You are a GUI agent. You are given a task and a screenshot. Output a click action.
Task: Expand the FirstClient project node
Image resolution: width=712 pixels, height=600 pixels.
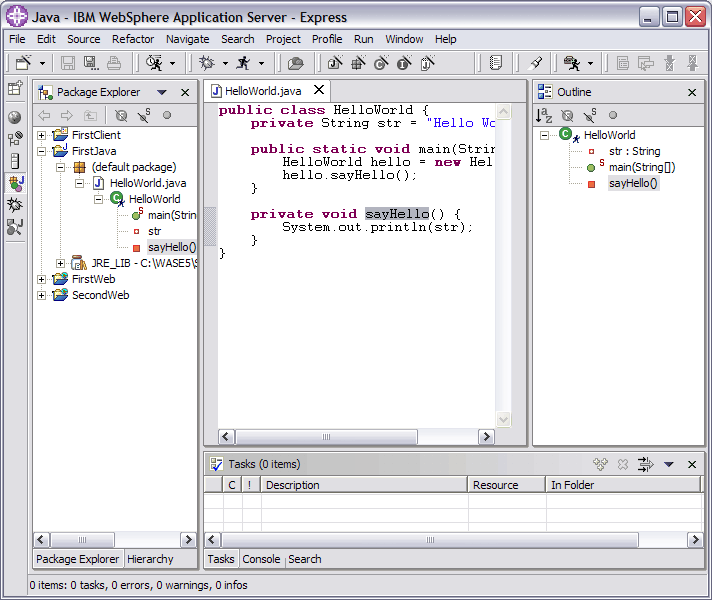pyautogui.click(x=41, y=135)
